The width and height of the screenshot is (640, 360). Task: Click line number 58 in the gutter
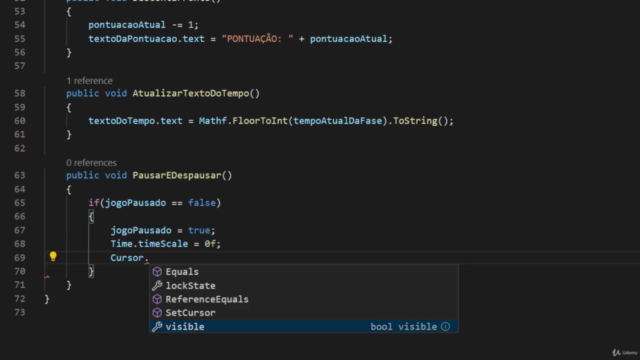20,93
